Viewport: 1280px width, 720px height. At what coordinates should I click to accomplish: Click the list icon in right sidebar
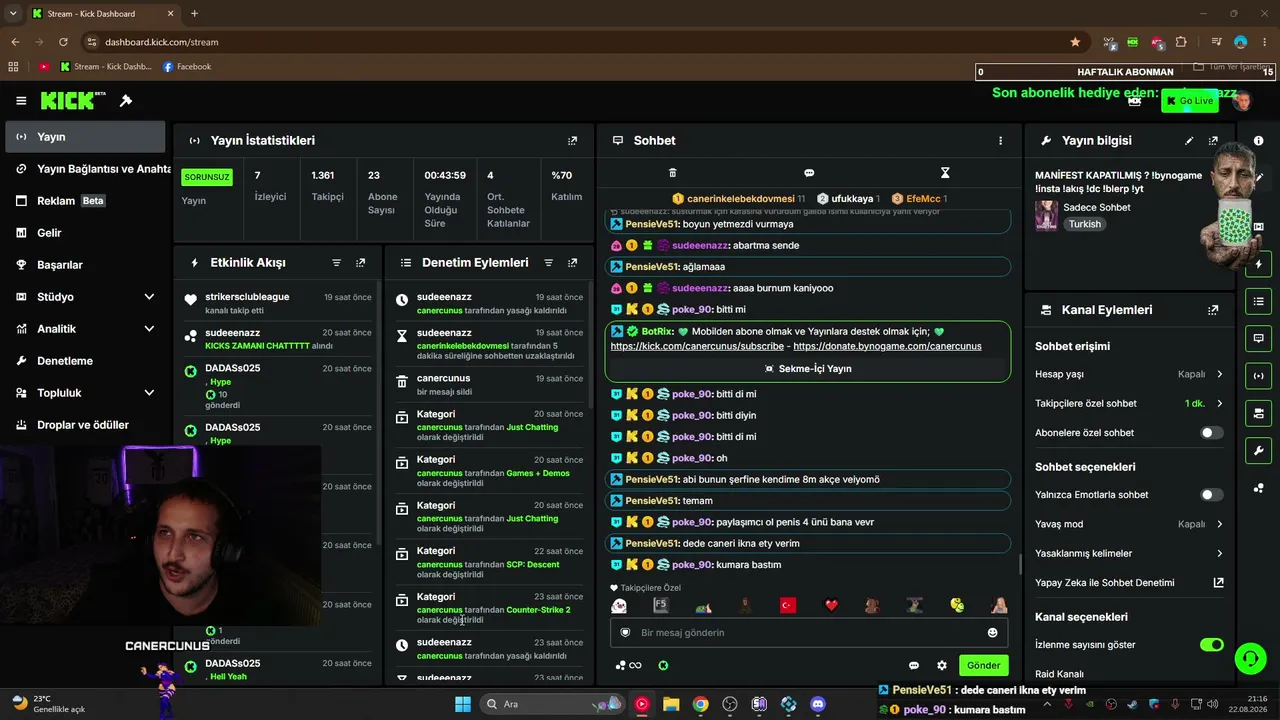pyautogui.click(x=1258, y=302)
